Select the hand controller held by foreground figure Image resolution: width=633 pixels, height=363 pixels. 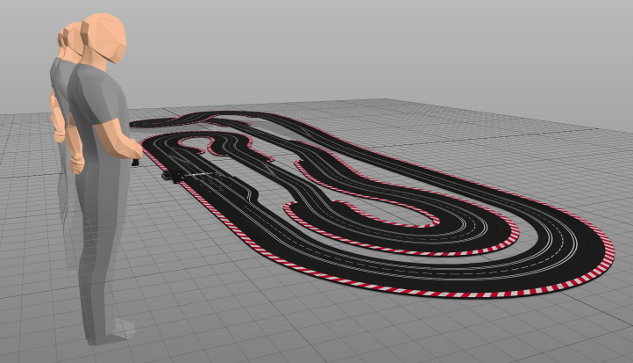point(136,162)
